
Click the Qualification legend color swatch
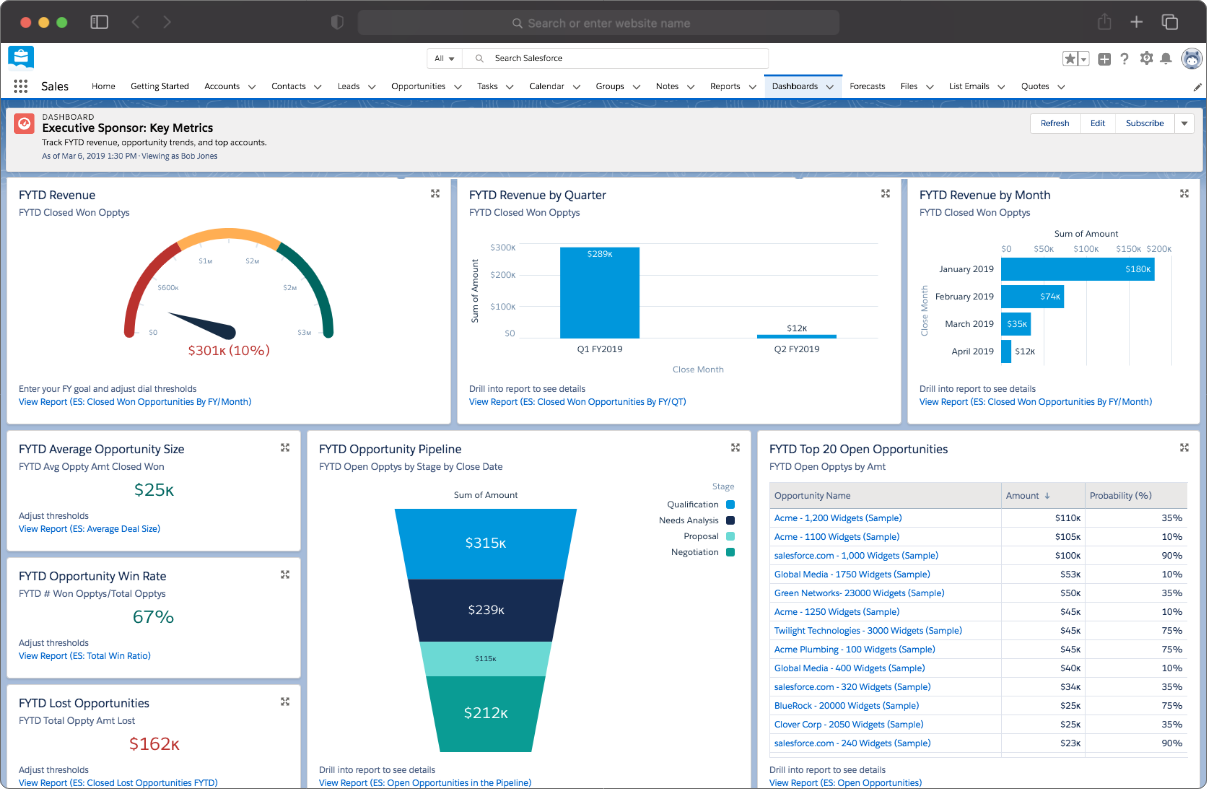[x=731, y=505]
